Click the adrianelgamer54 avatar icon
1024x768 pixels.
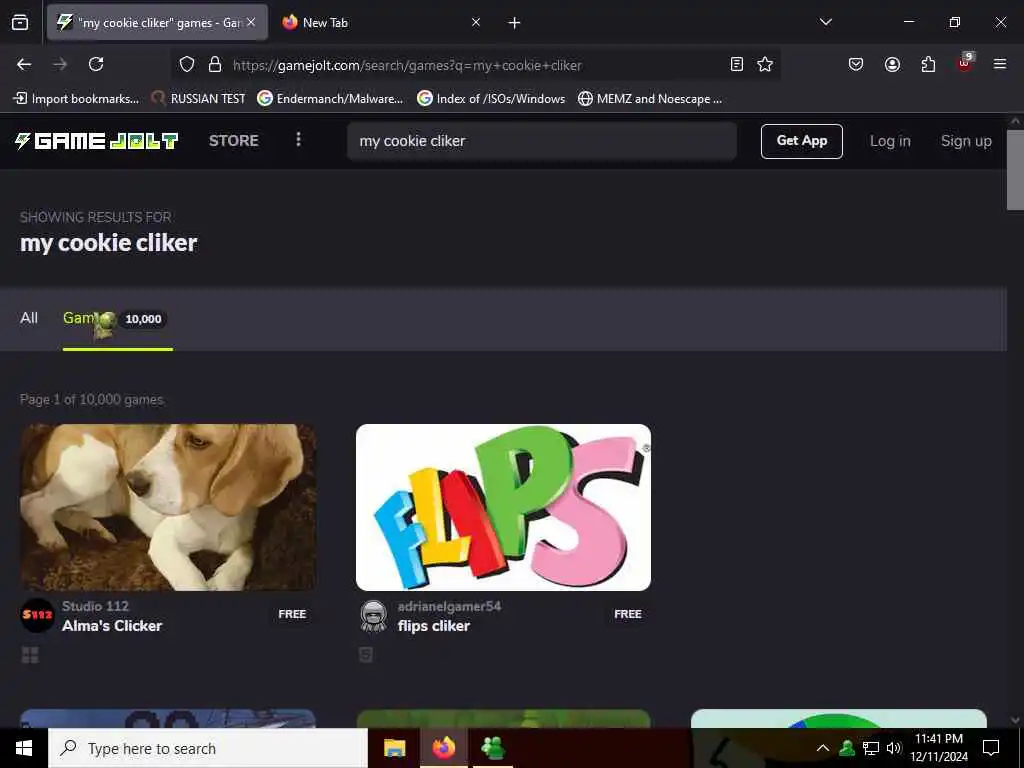click(374, 615)
